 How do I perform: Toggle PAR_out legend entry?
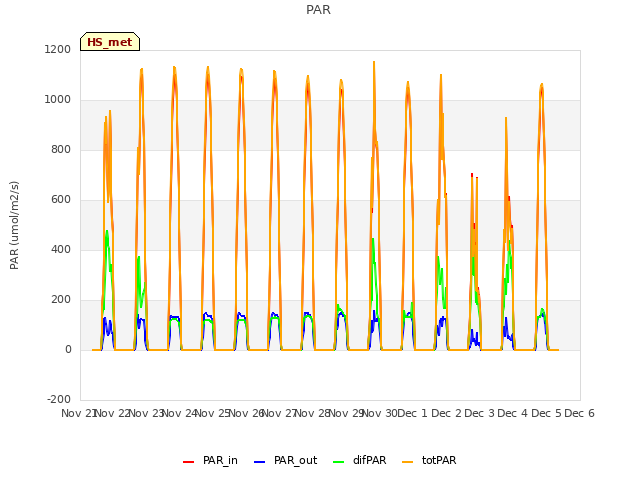[285, 460]
